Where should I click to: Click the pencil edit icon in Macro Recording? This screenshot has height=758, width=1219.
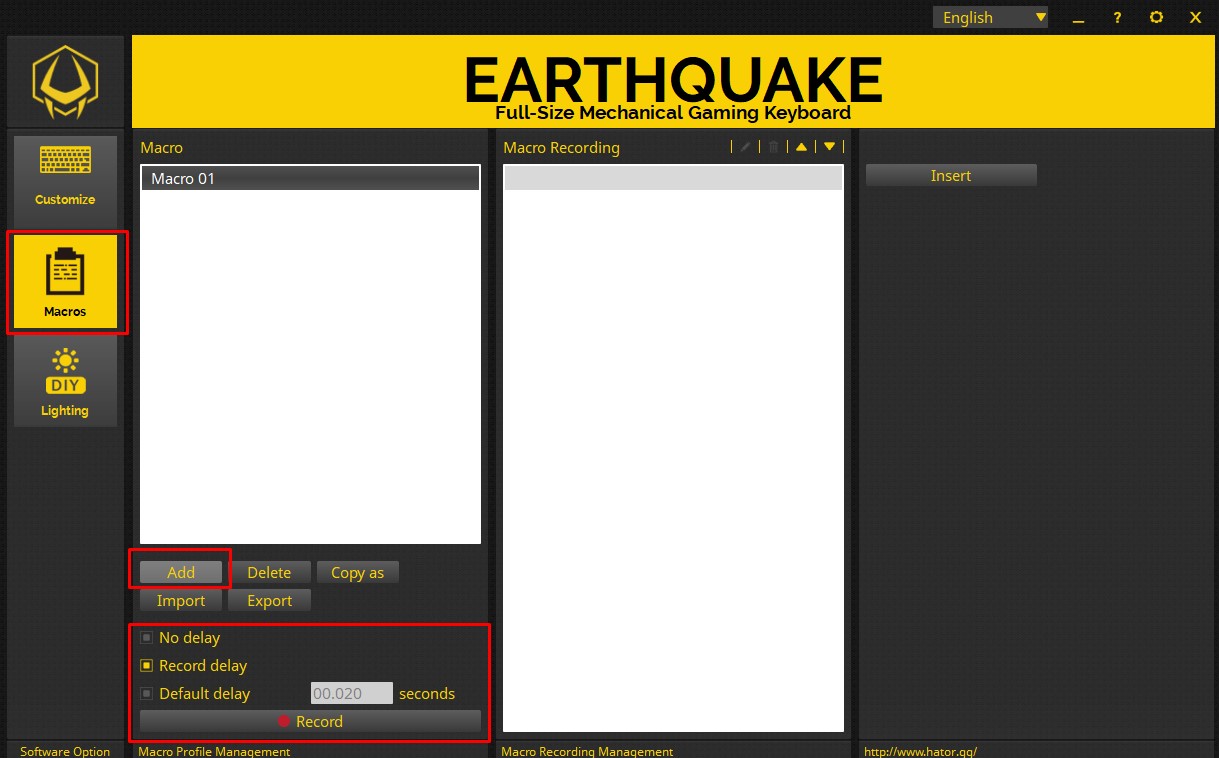[x=745, y=147]
